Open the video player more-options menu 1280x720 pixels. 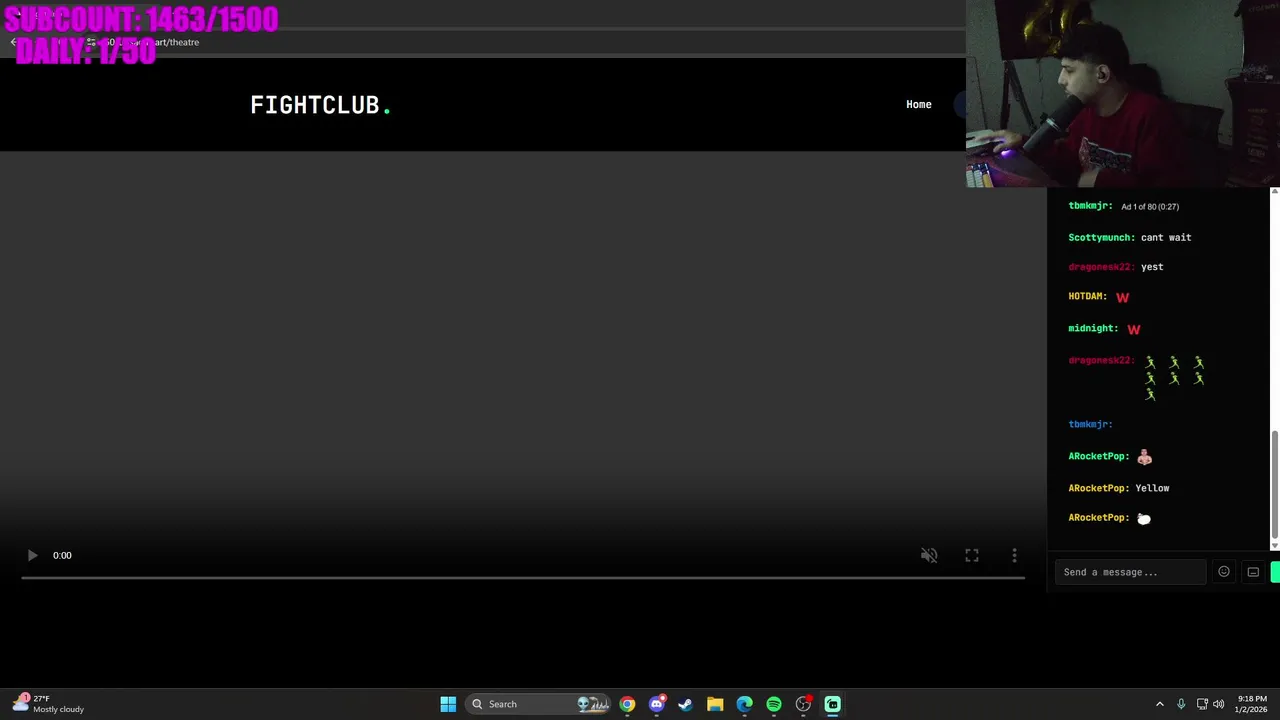[x=1014, y=555]
